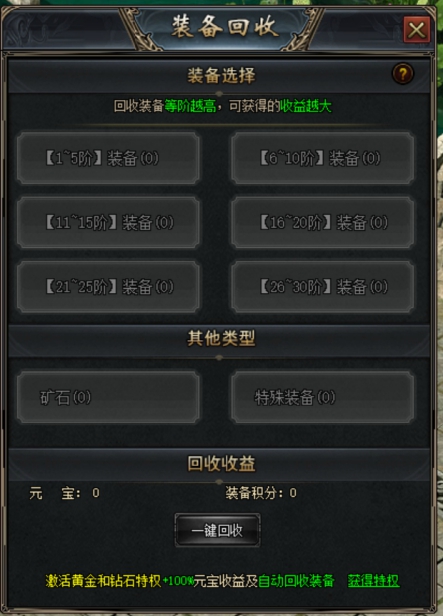
Task: Select the 矿石(0) recycle type
Action: tap(108, 398)
